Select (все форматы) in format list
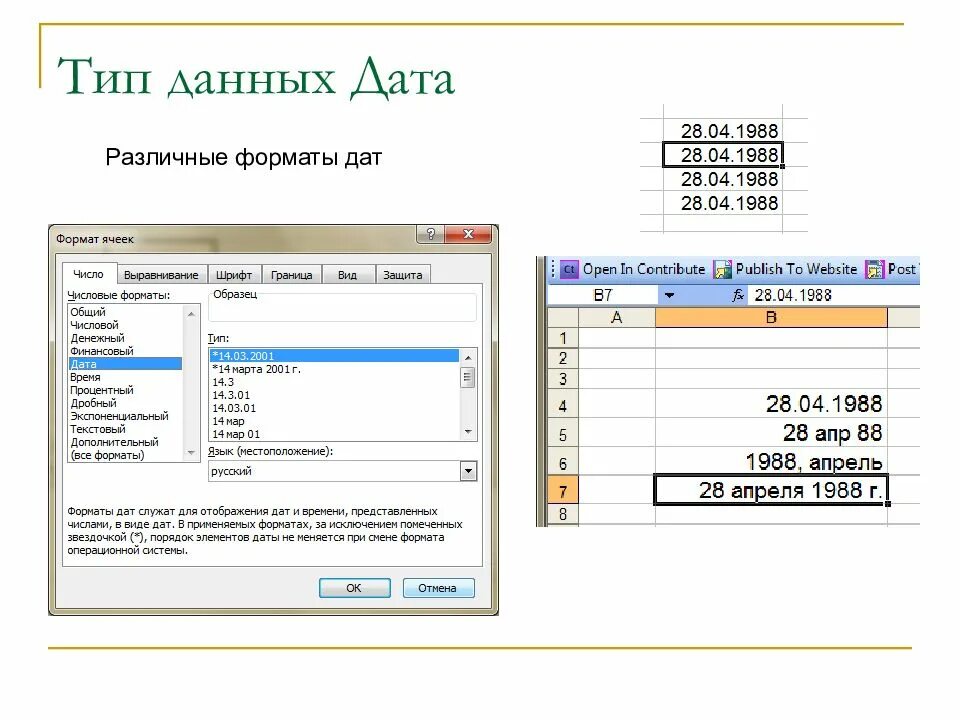Viewport: 960px width, 720px height. point(126,455)
